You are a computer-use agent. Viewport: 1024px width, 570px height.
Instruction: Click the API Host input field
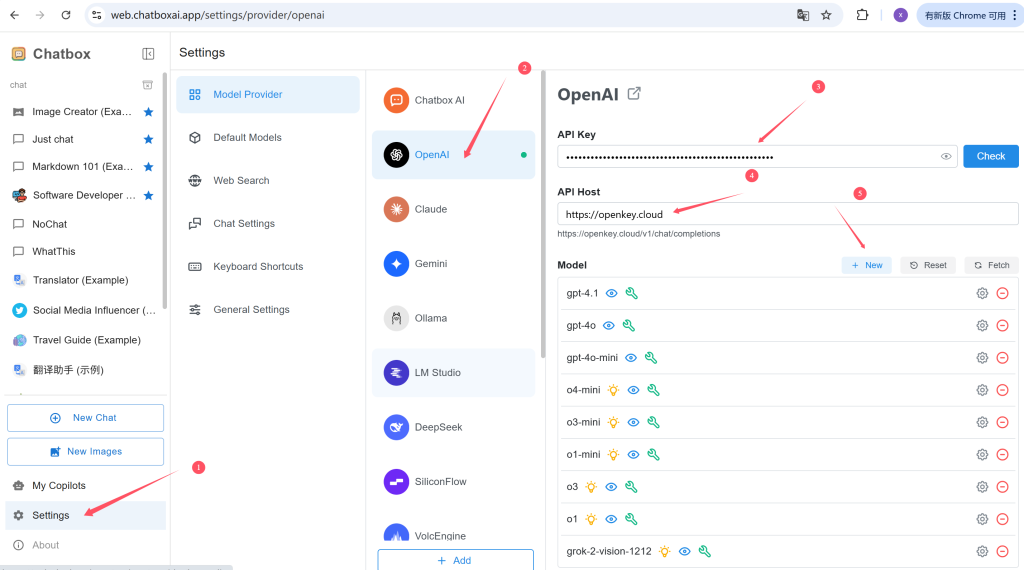(x=788, y=214)
